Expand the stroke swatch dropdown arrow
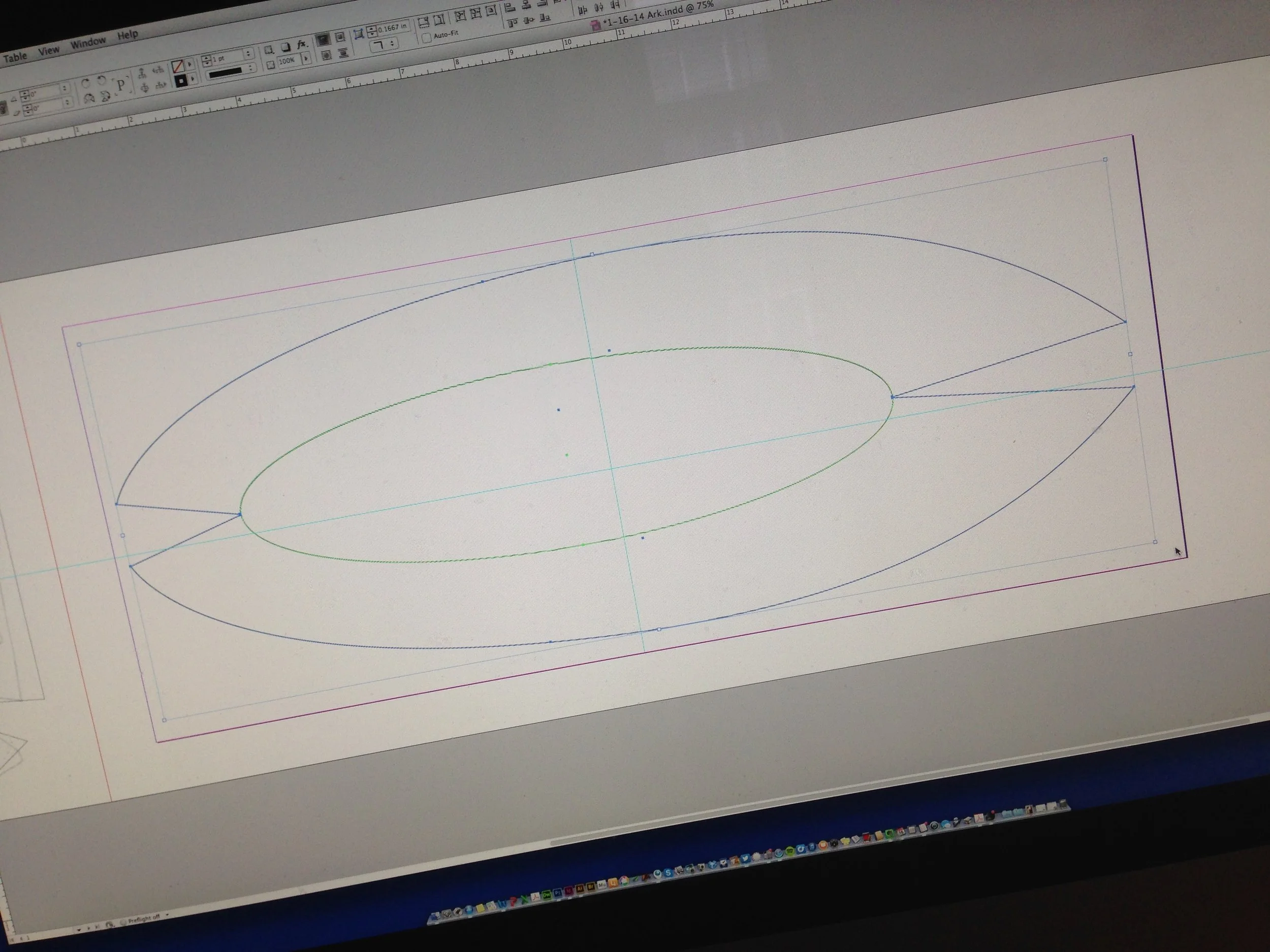The height and width of the screenshot is (952, 1270). point(193,78)
